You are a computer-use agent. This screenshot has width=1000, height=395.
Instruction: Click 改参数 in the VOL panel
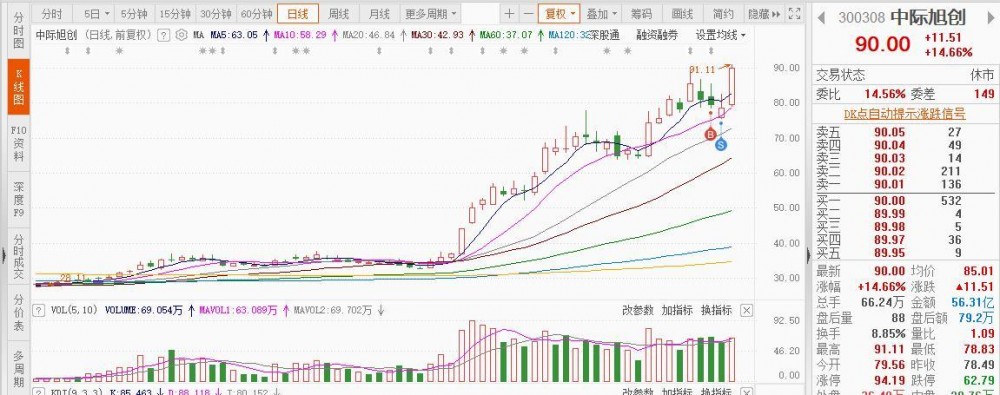coord(638,310)
